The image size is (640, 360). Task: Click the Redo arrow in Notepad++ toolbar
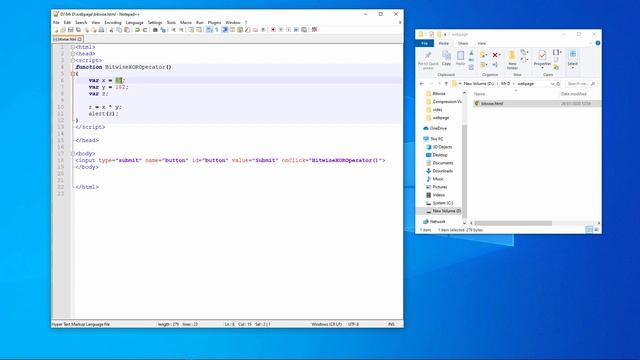coord(145,30)
